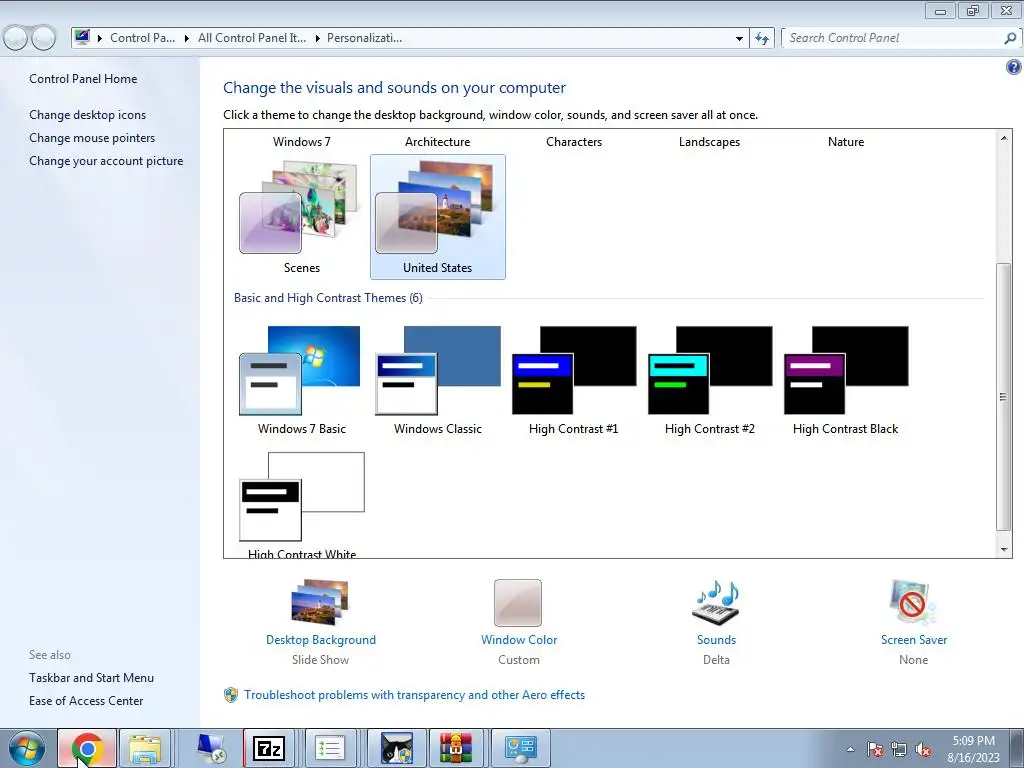Open the Window Color swatch
1024x768 pixels.
click(x=518, y=603)
